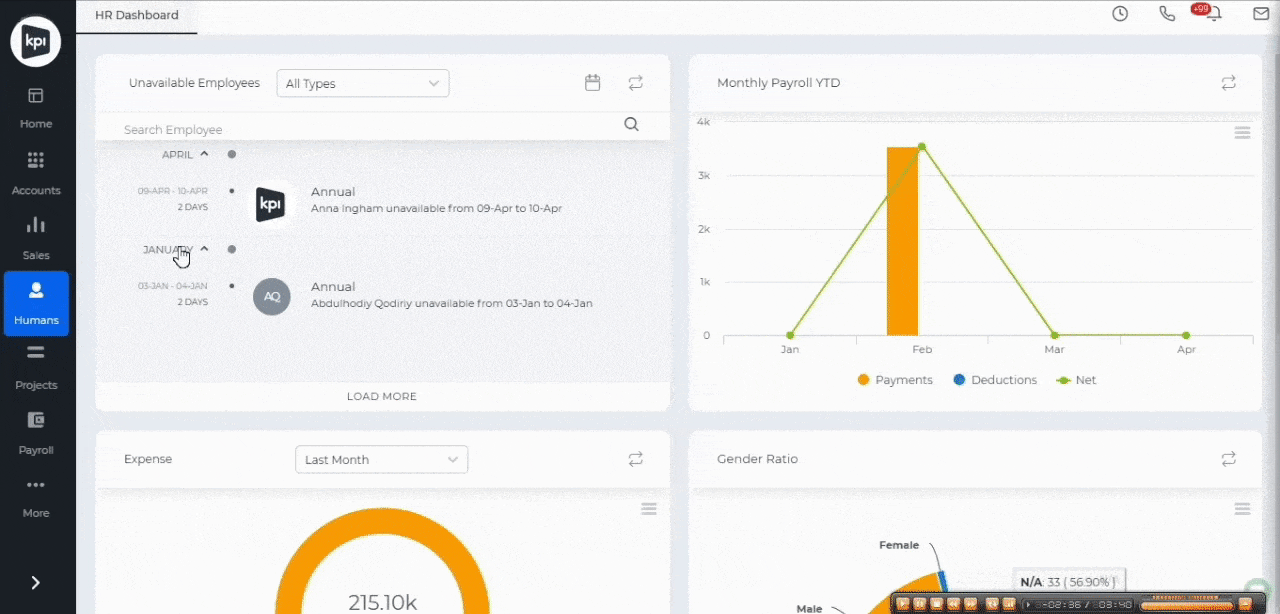Refresh the Monthly Payroll YTD widget
Viewport: 1280px width, 614px height.
tap(1229, 83)
